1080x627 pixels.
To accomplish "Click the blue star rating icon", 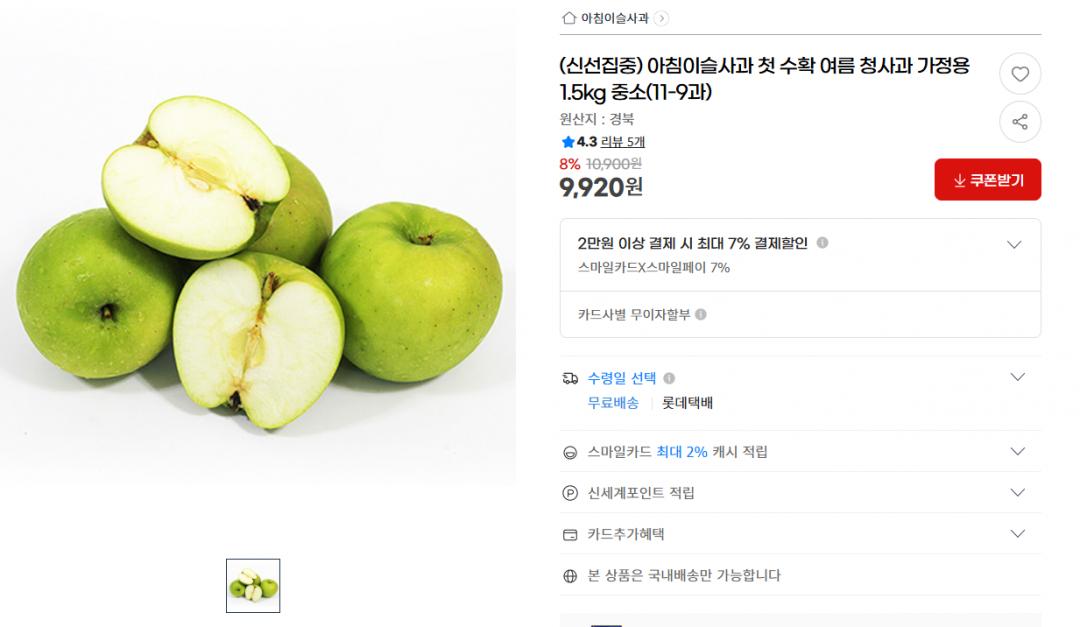I will (x=568, y=142).
